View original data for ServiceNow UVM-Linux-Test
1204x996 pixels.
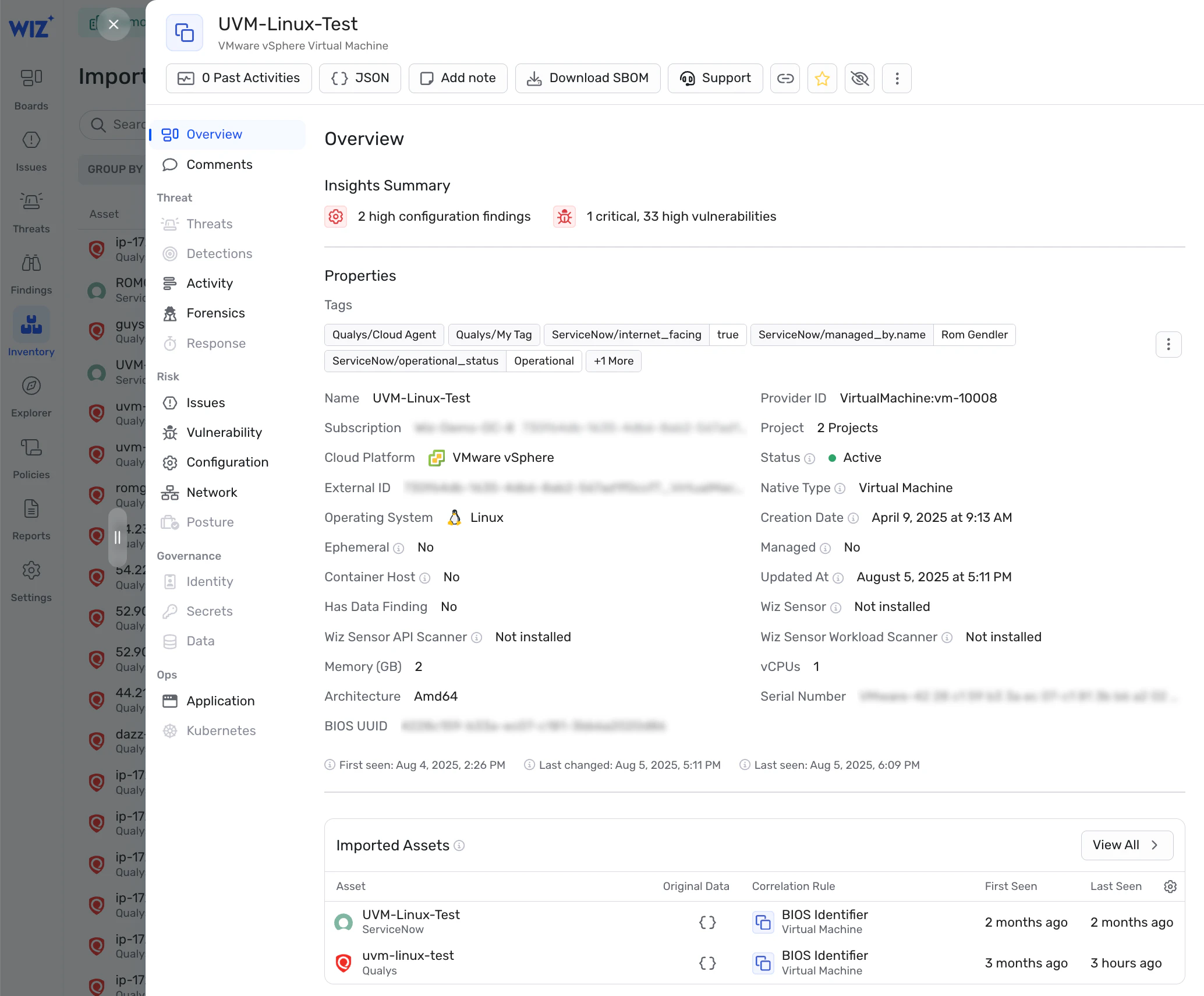pyautogui.click(x=707, y=922)
